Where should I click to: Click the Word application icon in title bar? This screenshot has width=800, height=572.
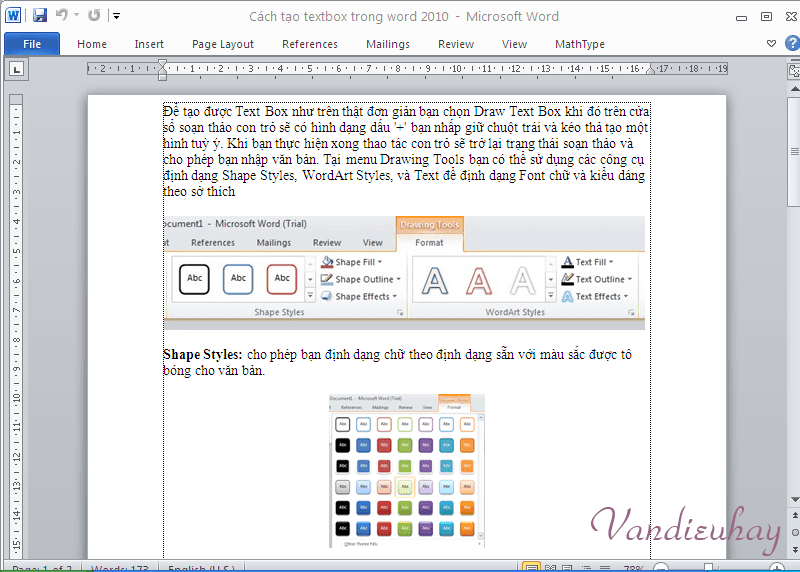tap(13, 15)
